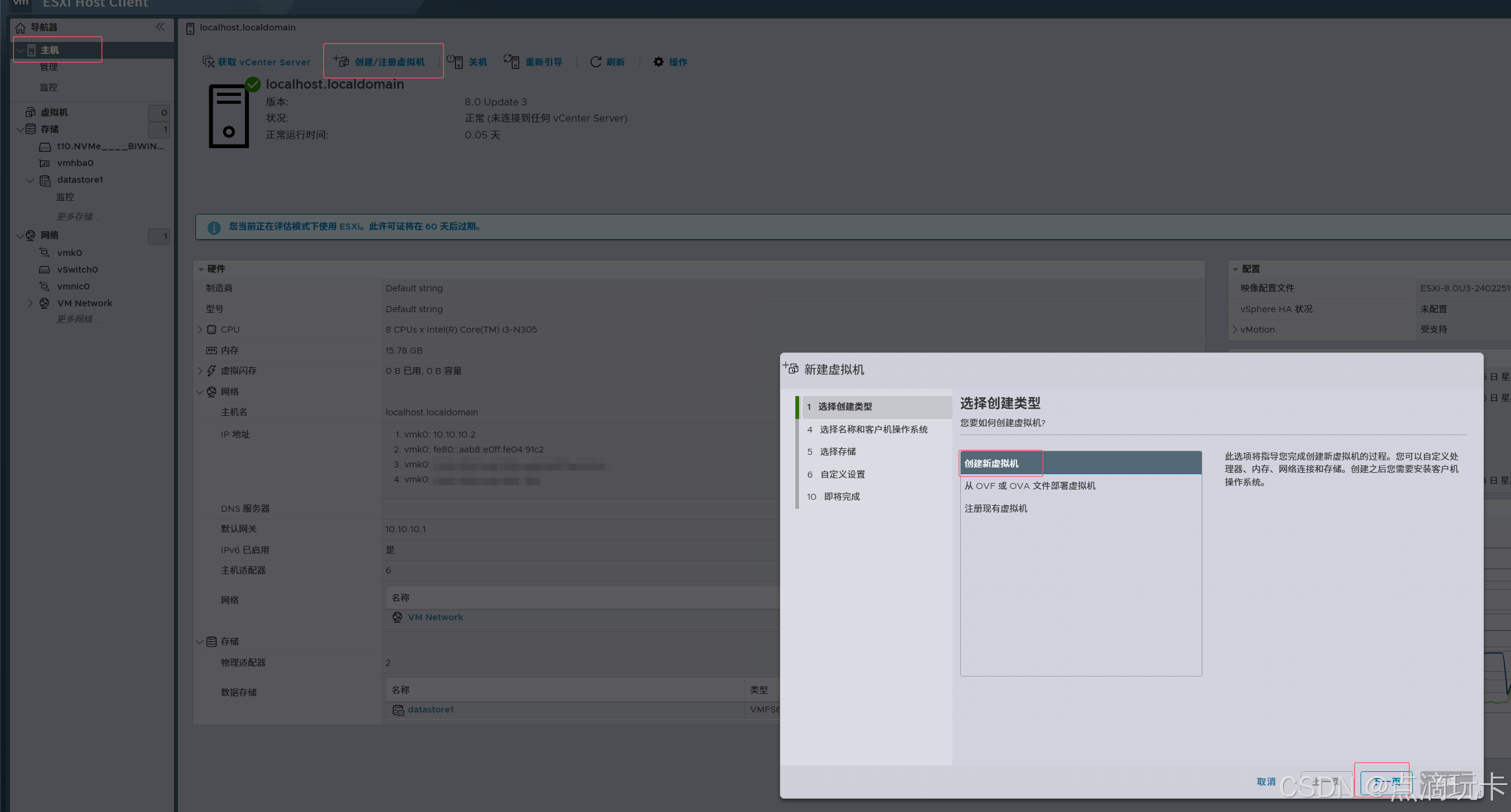Click the navigator home icon
1511x812 pixels.
[20, 28]
